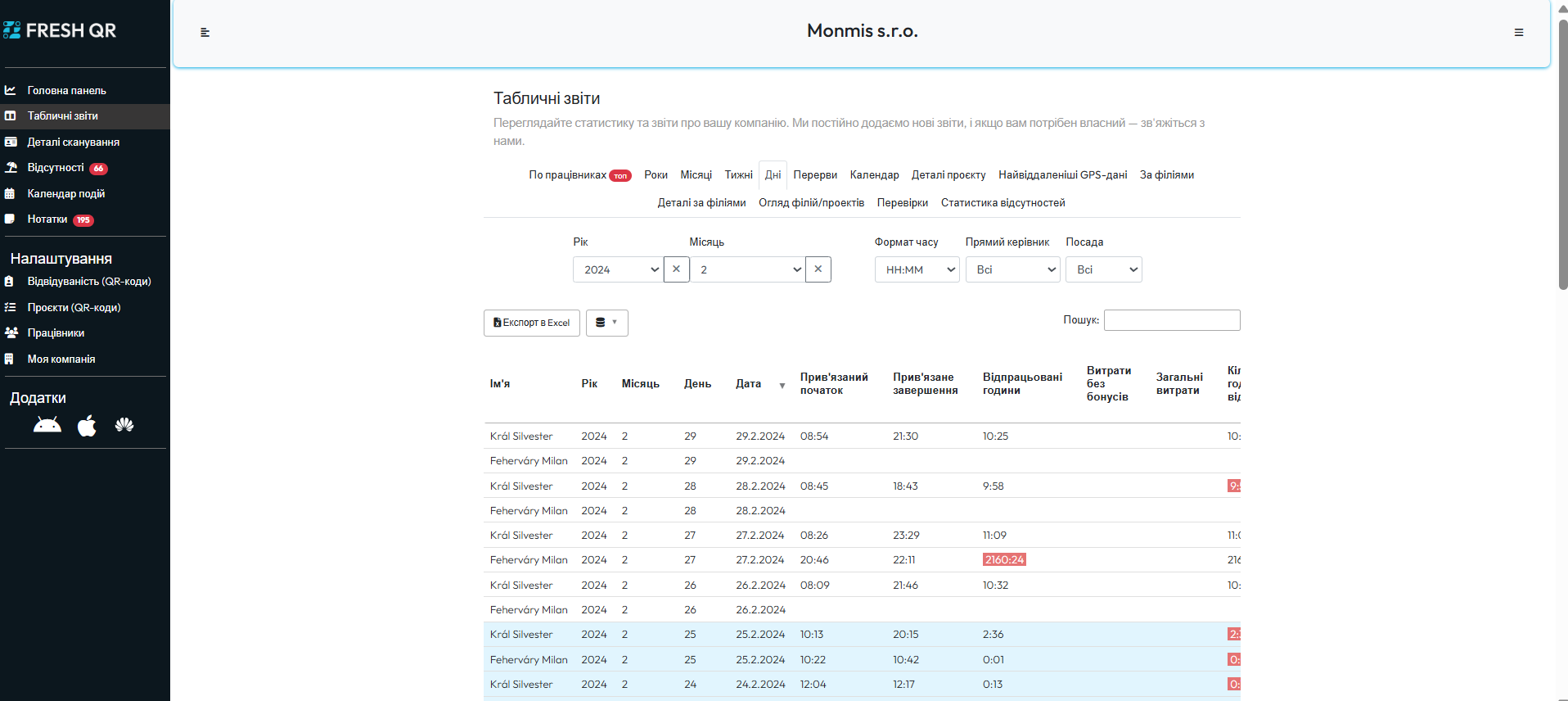Switch to the Тижні tab
Viewport: 1568px width, 701px height.
(738, 175)
